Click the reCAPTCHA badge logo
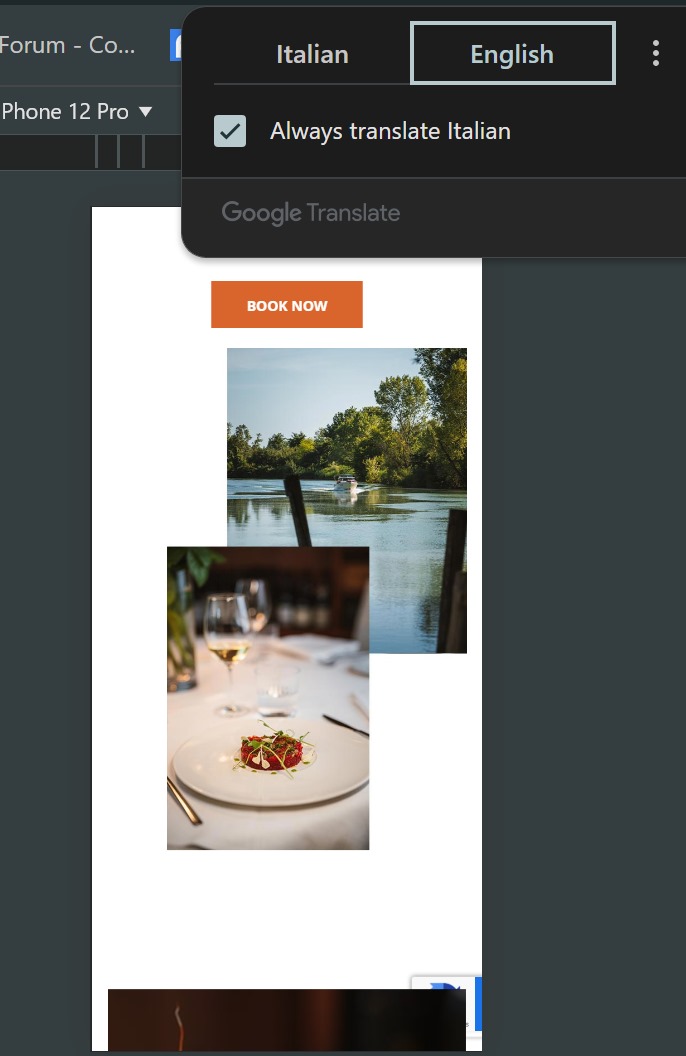Screen dimensions: 686x1056 point(446,989)
